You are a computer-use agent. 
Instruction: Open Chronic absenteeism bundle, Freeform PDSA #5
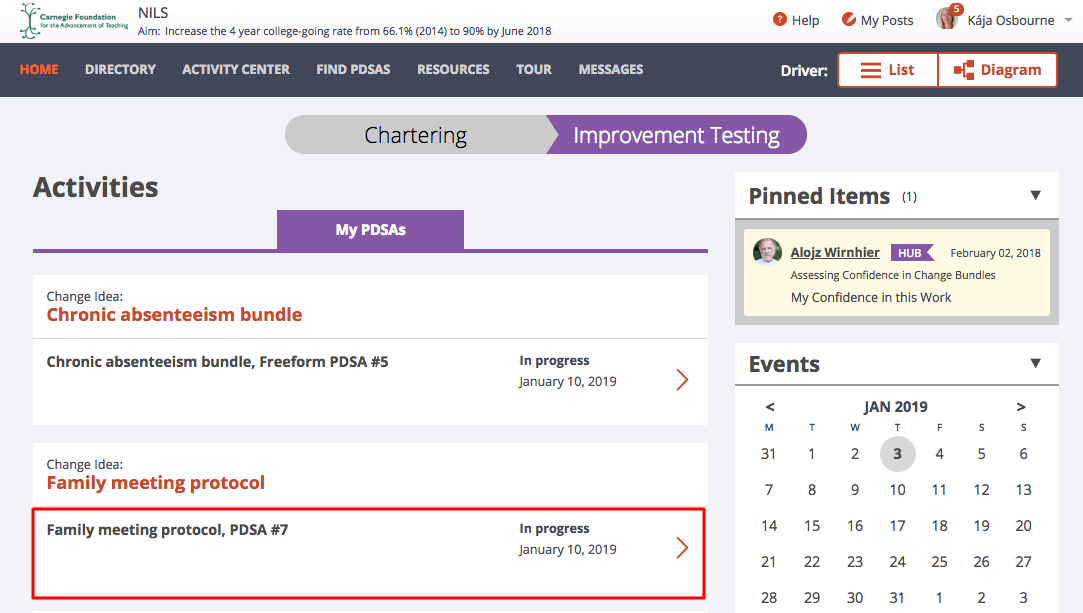coord(217,362)
